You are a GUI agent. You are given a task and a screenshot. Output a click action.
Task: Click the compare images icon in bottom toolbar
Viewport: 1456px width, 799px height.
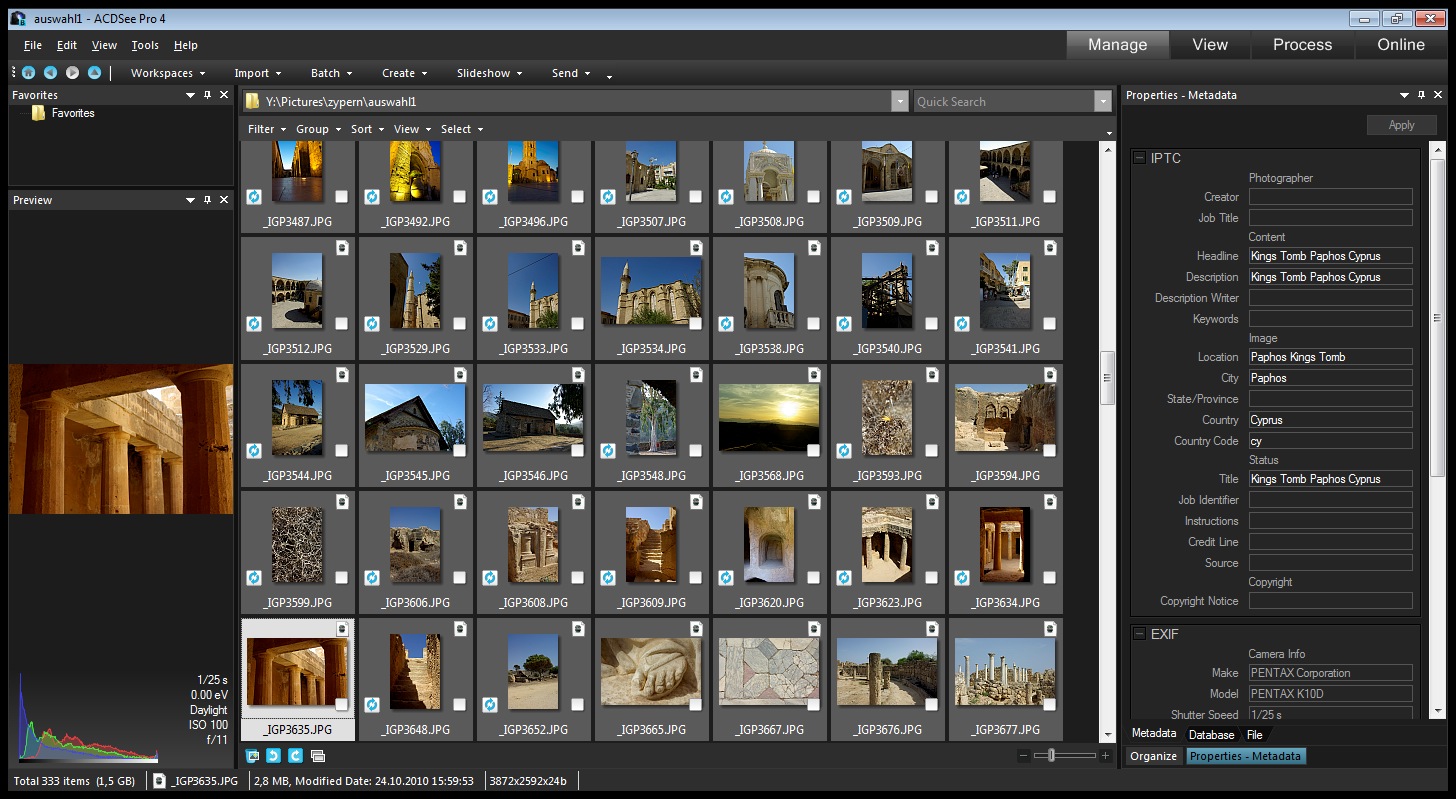[318, 756]
